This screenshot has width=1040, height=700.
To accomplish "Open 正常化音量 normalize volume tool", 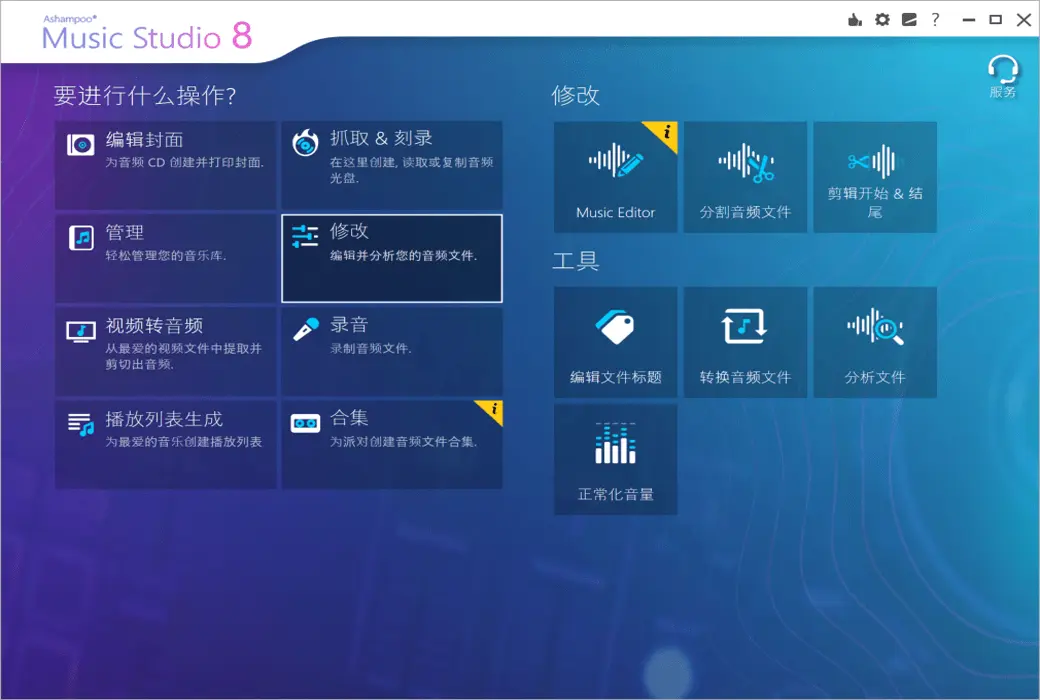I will 616,460.
